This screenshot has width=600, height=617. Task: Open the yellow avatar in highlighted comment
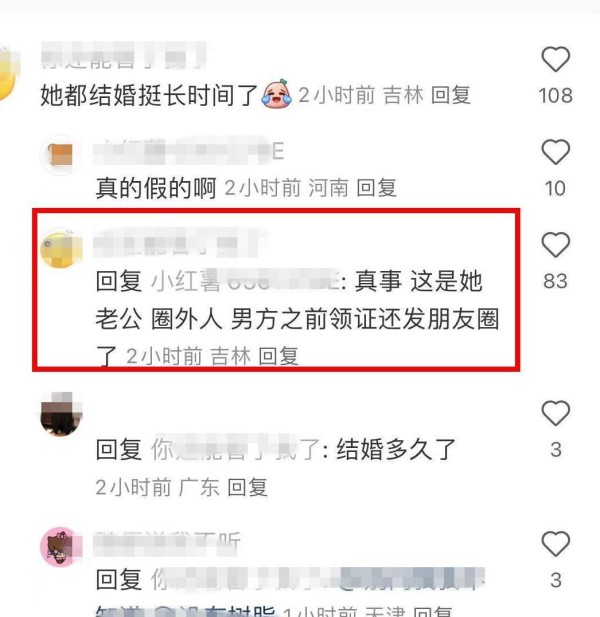click(61, 248)
